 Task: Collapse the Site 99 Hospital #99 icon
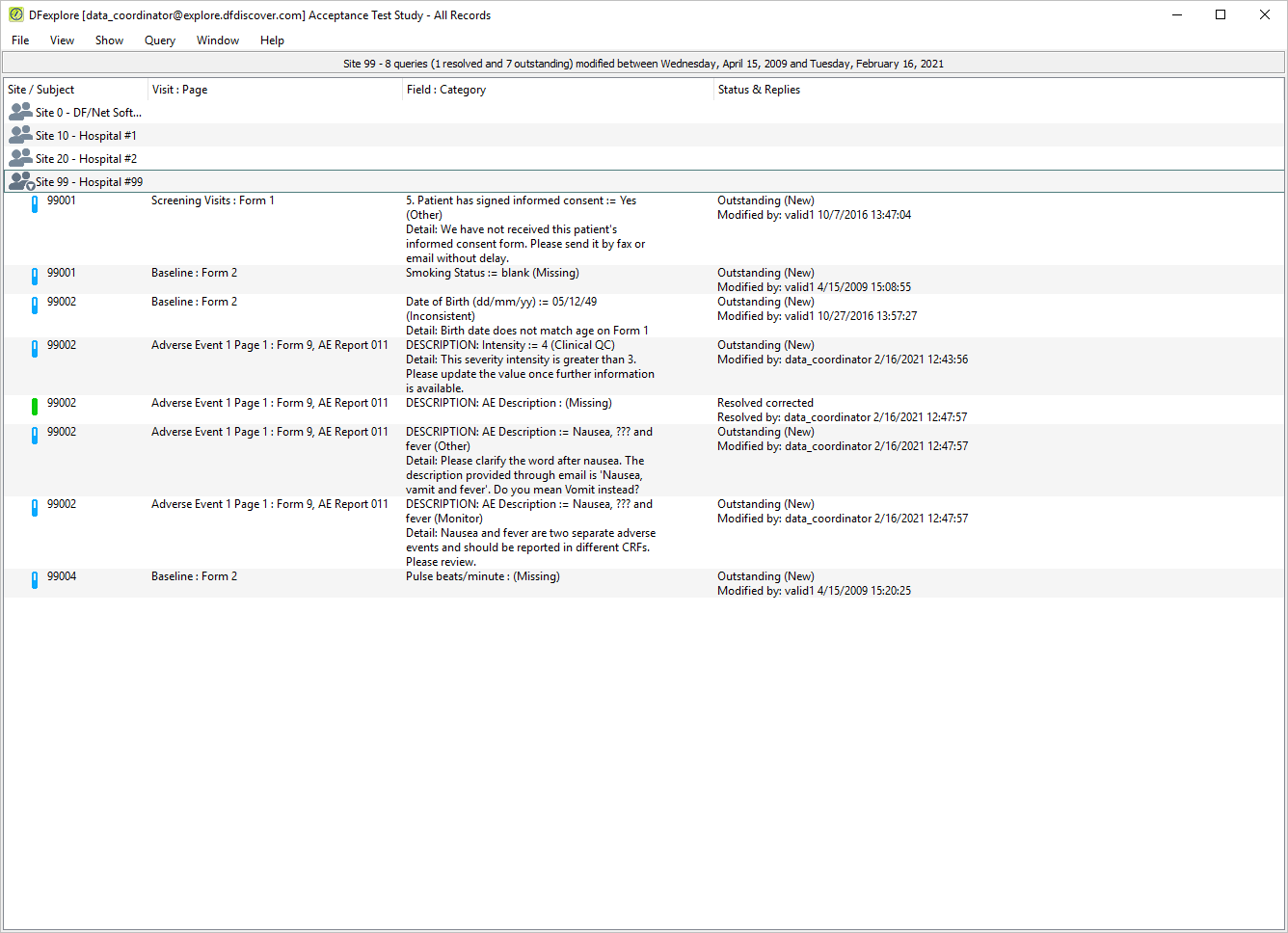(x=20, y=181)
